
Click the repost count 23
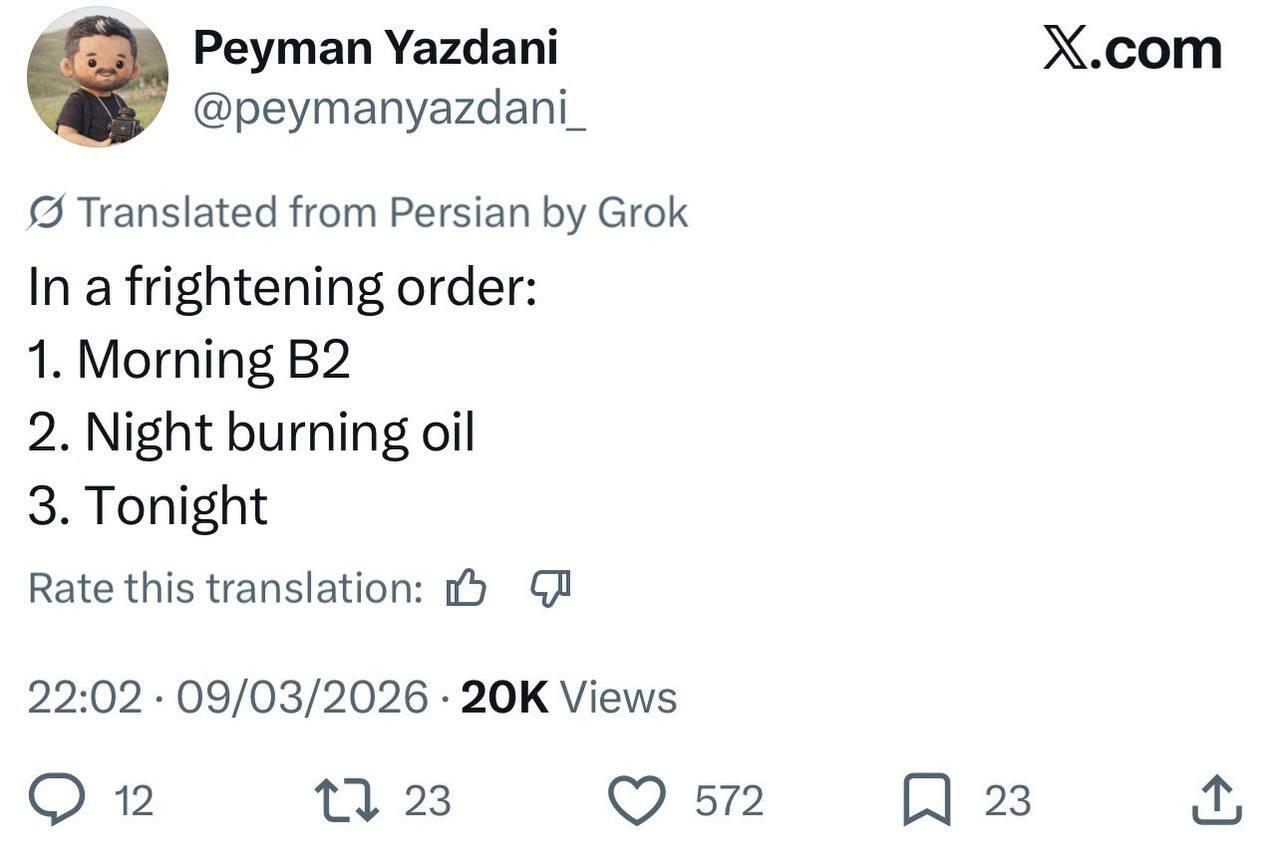pos(427,801)
